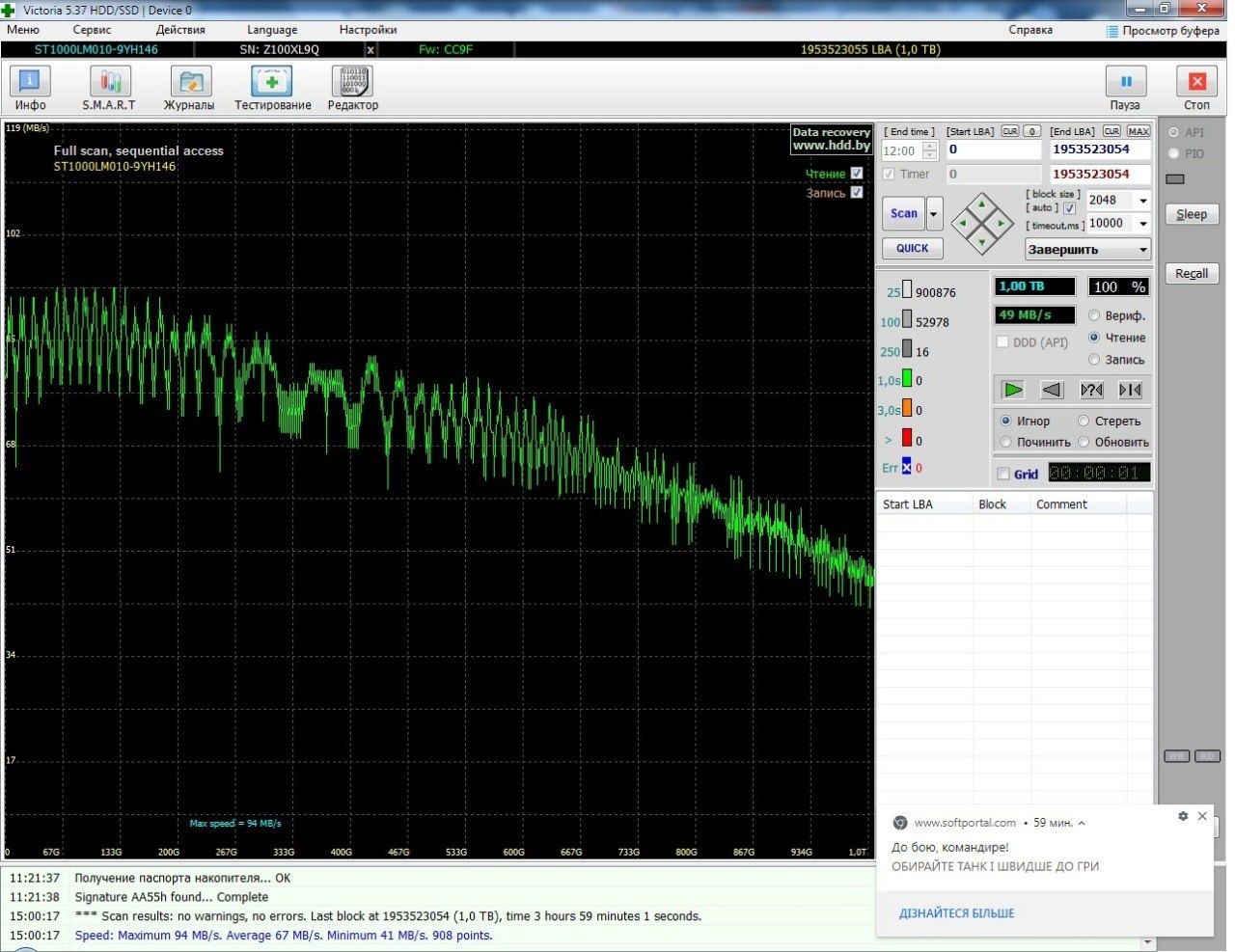Viewport: 1235px width, 952px height.
Task: Open the S.M.A.R.T attributes page
Action: point(109,89)
